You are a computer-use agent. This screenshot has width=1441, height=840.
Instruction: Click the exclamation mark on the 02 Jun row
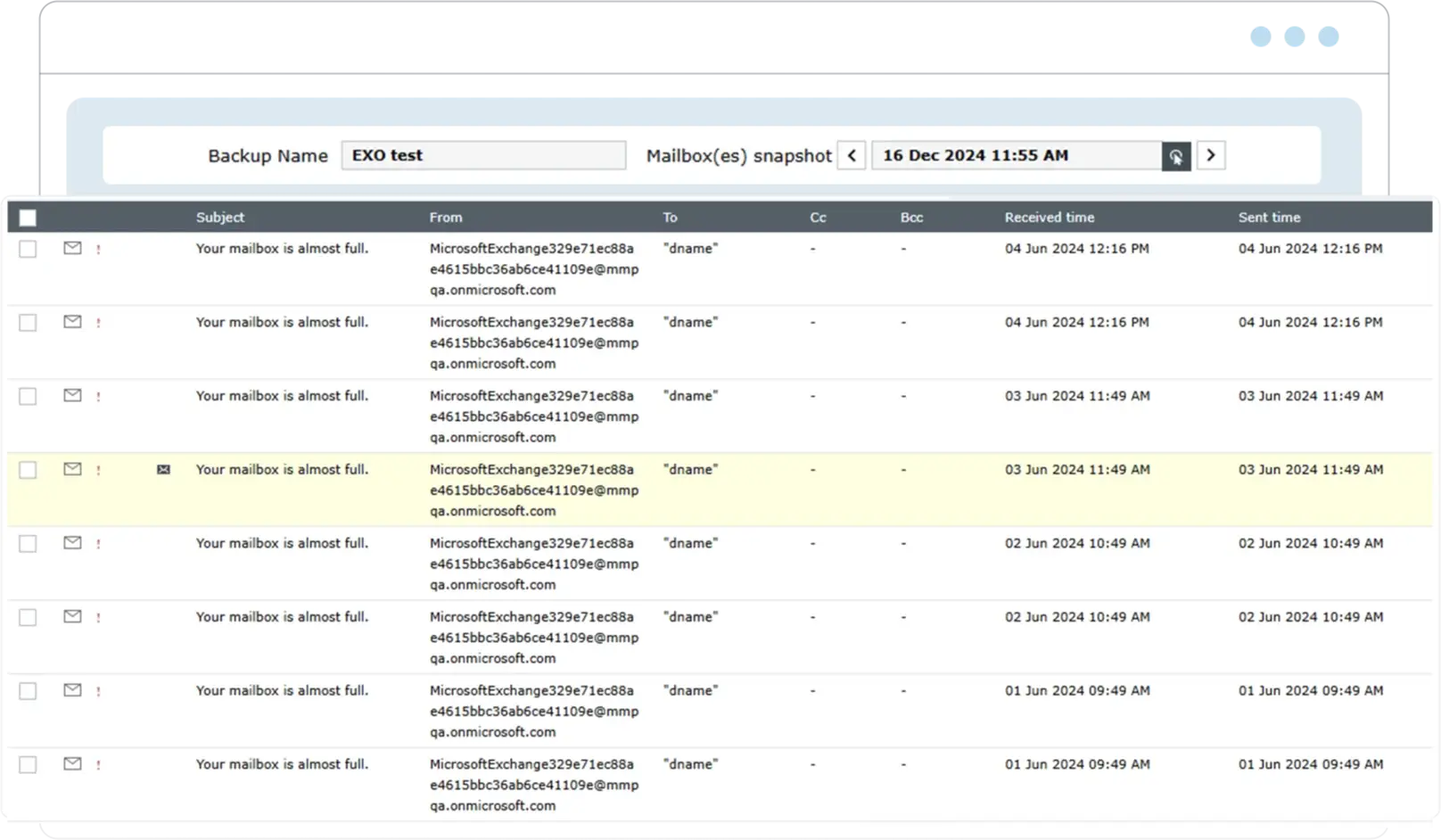(98, 543)
